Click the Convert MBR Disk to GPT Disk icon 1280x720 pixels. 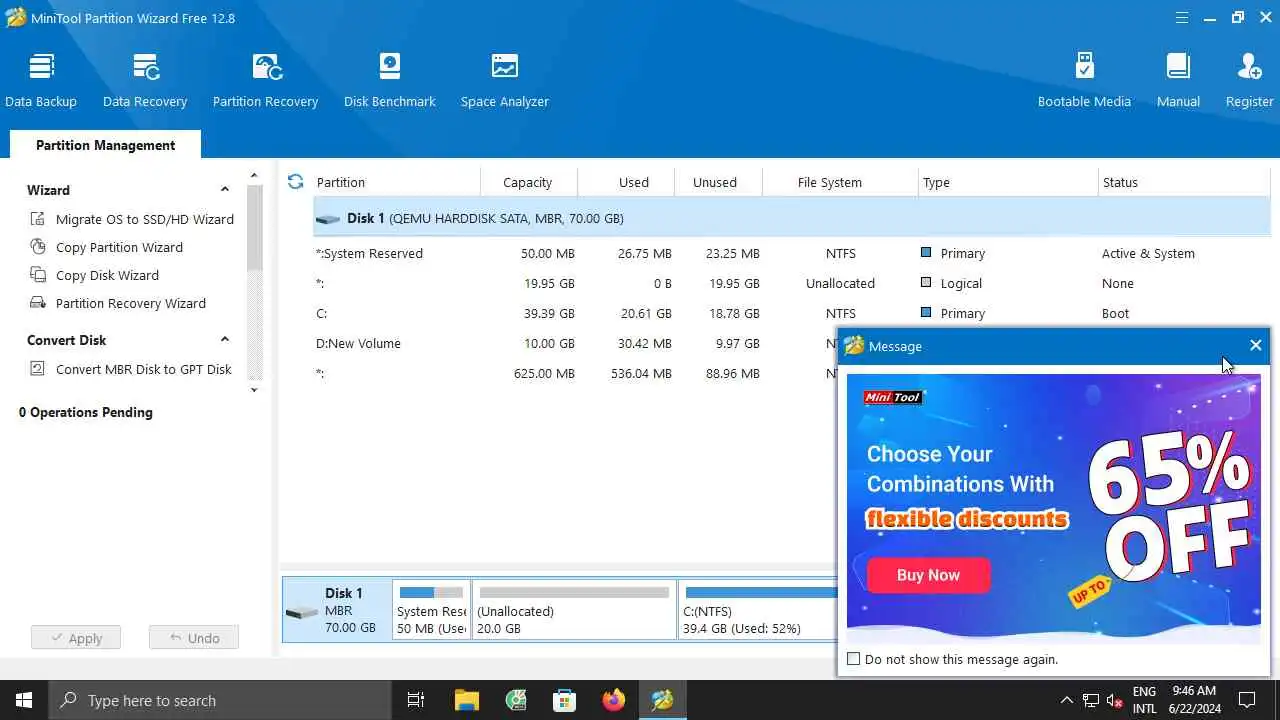tap(38, 369)
